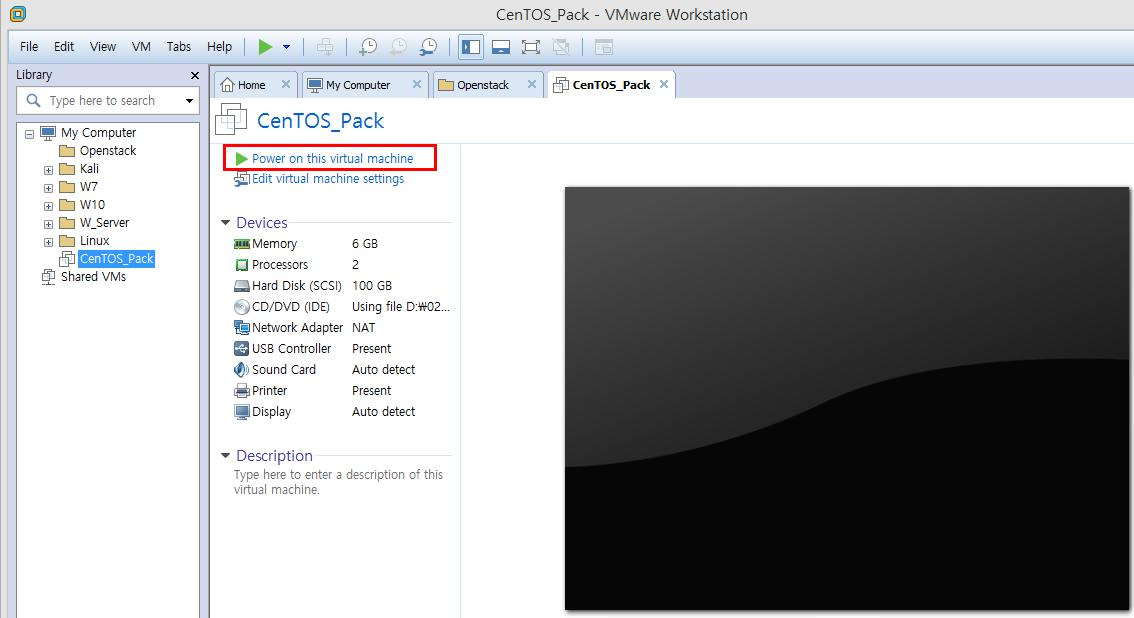Viewport: 1134px width, 618px height.
Task: Open the File menu
Action: [x=29, y=46]
